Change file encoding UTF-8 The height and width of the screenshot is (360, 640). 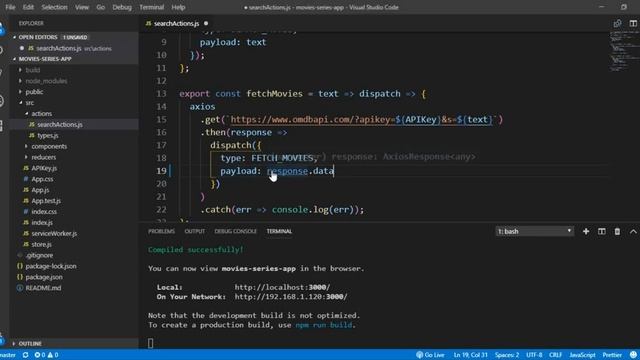(534, 355)
